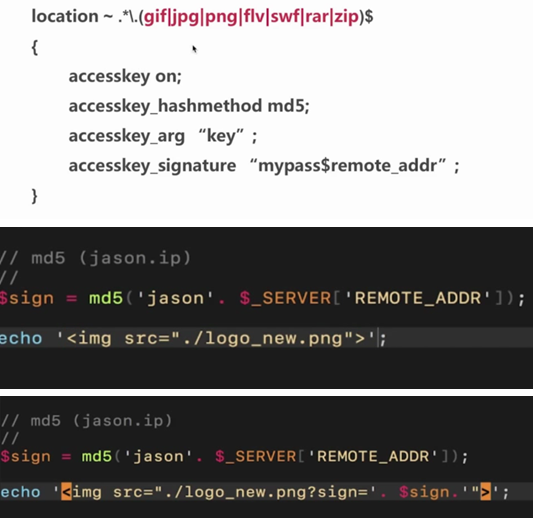Click the 'accesskey_hashmethod md5;' line
Viewport: 533px width, 518px height.
(189, 106)
